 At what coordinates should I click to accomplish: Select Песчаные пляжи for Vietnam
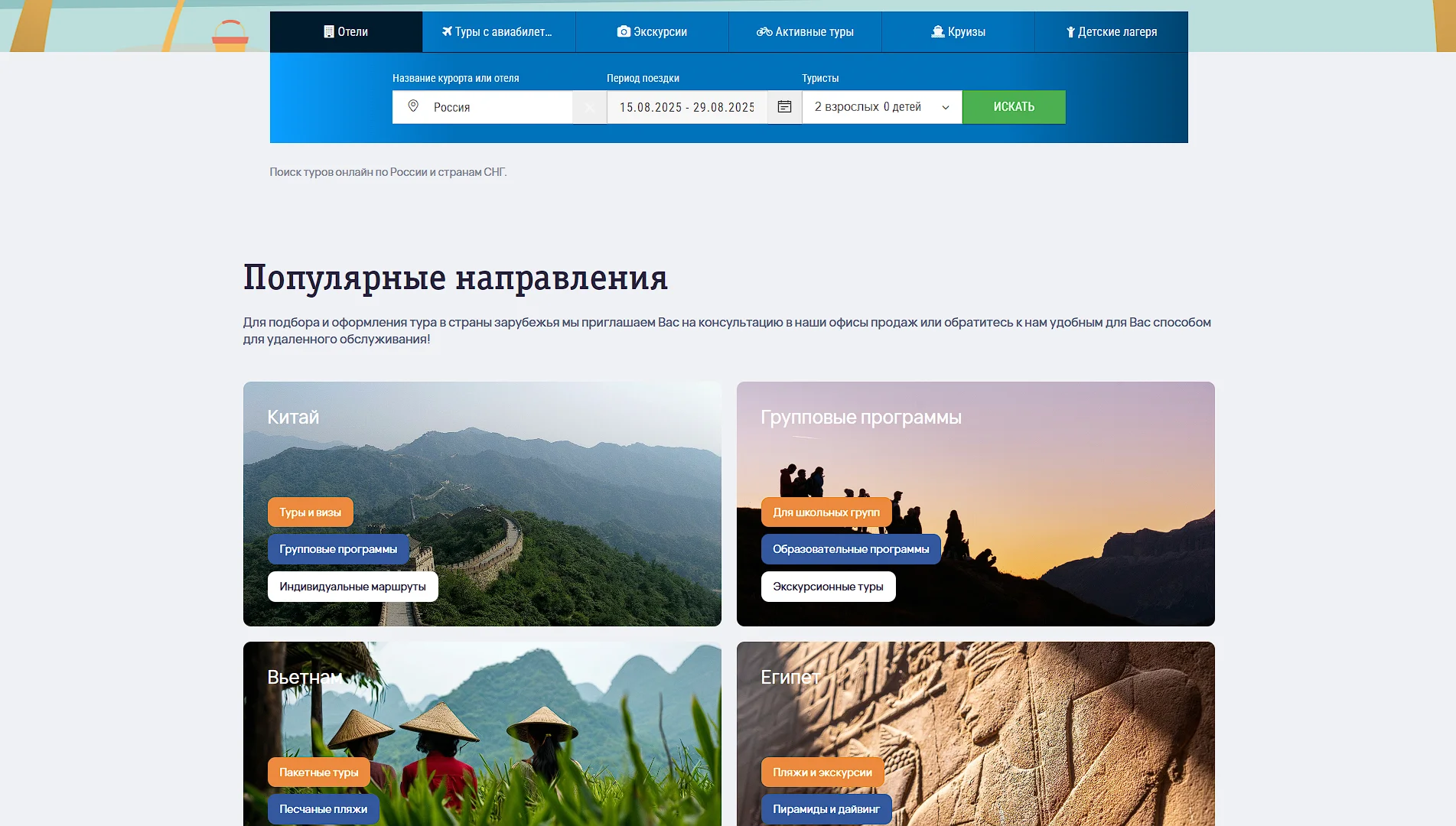[x=324, y=809]
